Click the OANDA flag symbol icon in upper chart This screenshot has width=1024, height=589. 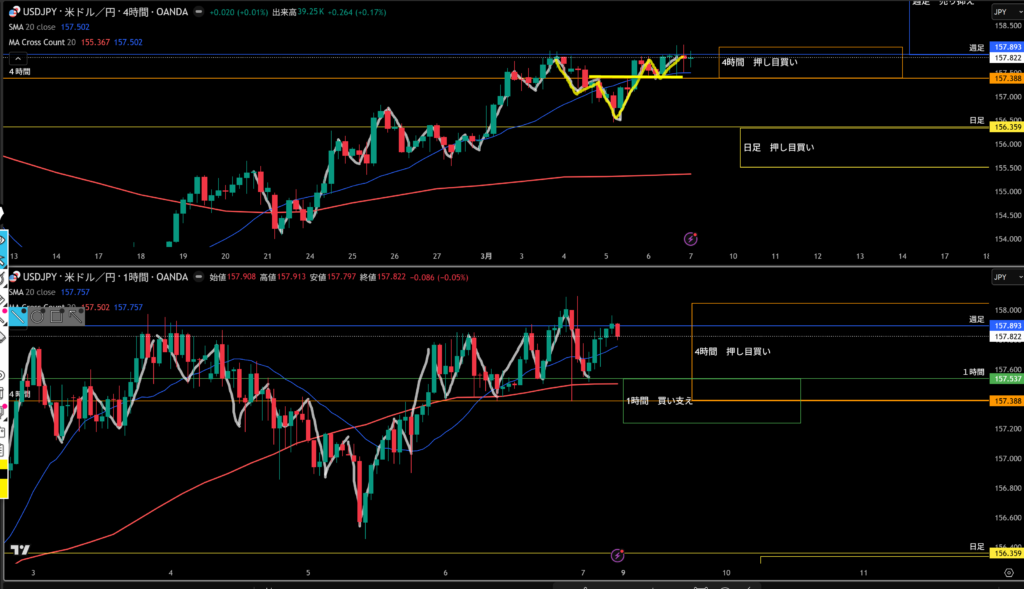tap(14, 12)
